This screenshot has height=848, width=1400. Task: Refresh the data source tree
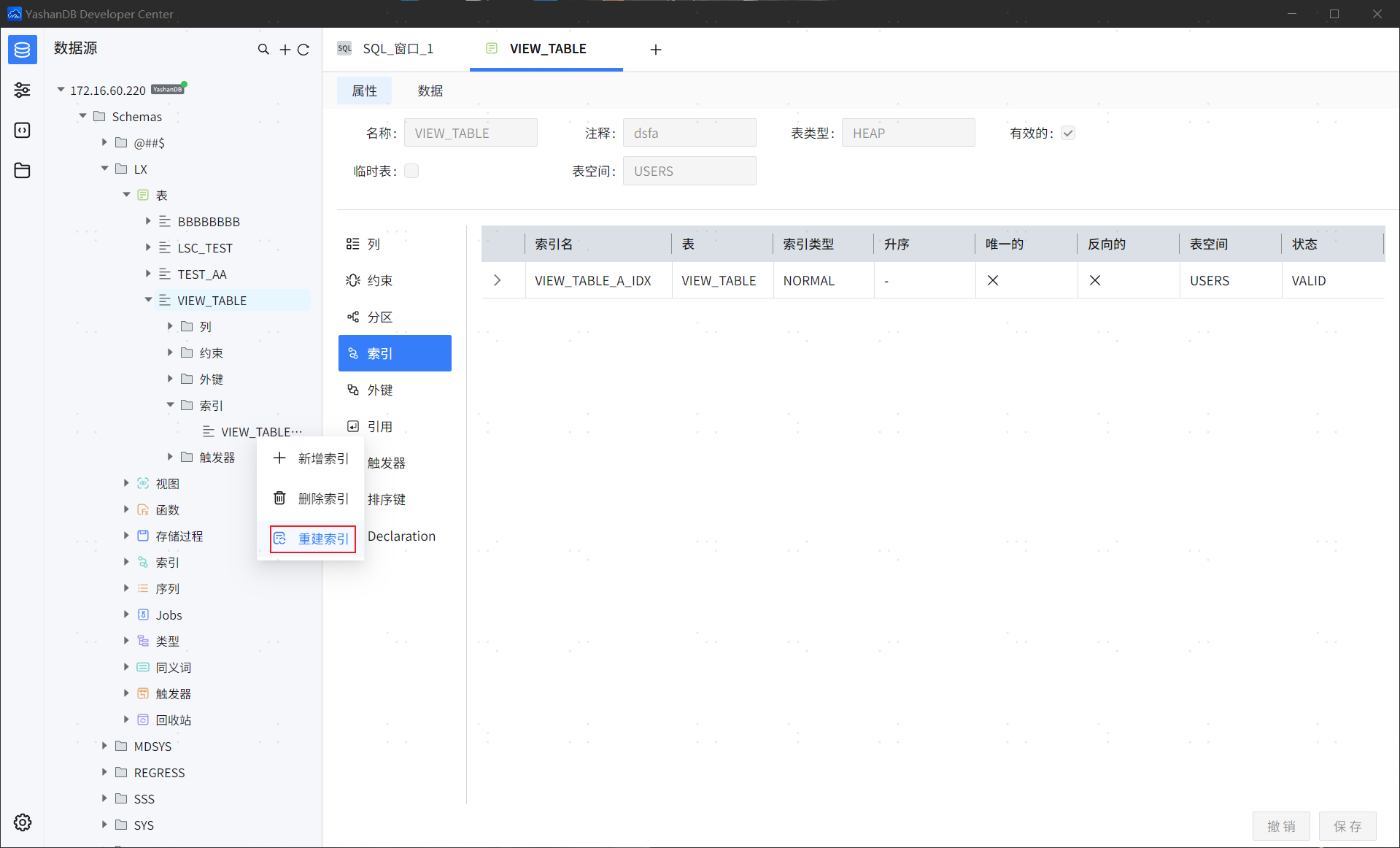click(303, 50)
